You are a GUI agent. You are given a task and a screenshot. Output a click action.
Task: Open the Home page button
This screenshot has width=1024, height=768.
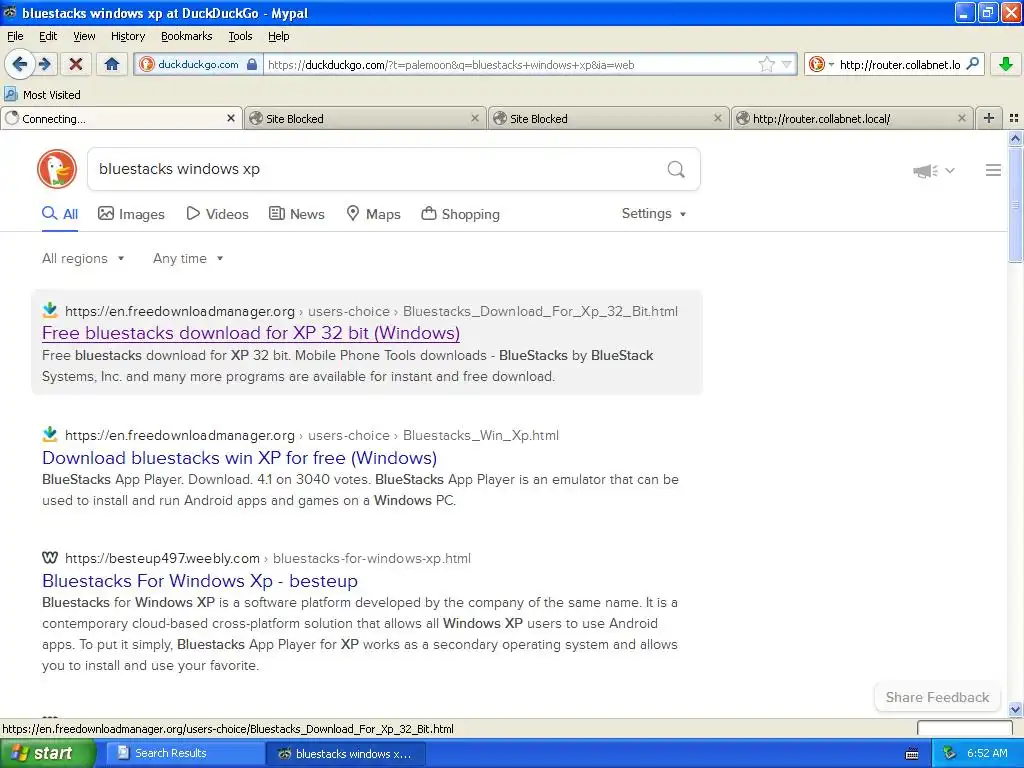point(112,64)
